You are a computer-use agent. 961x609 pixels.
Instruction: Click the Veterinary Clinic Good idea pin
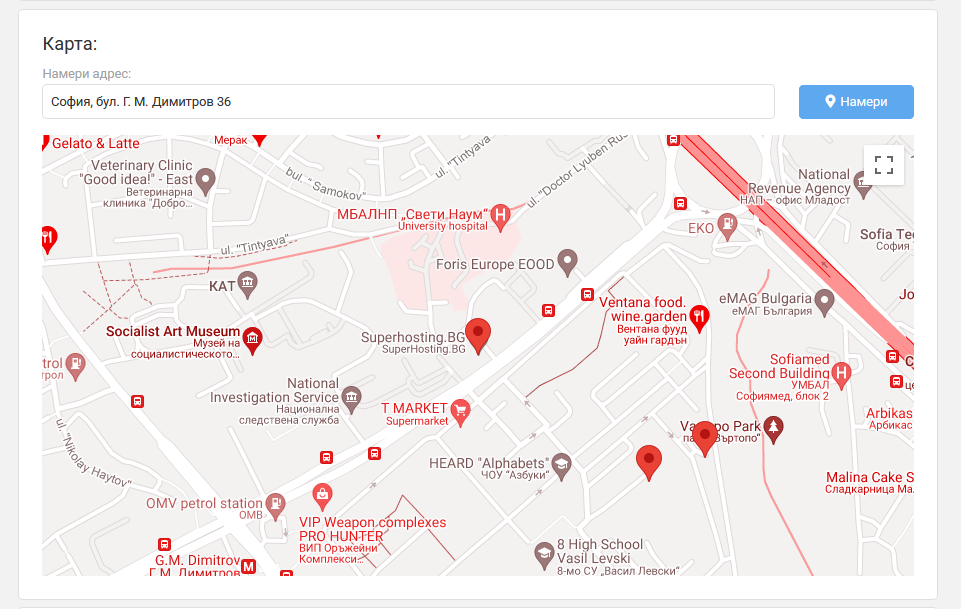(x=205, y=182)
